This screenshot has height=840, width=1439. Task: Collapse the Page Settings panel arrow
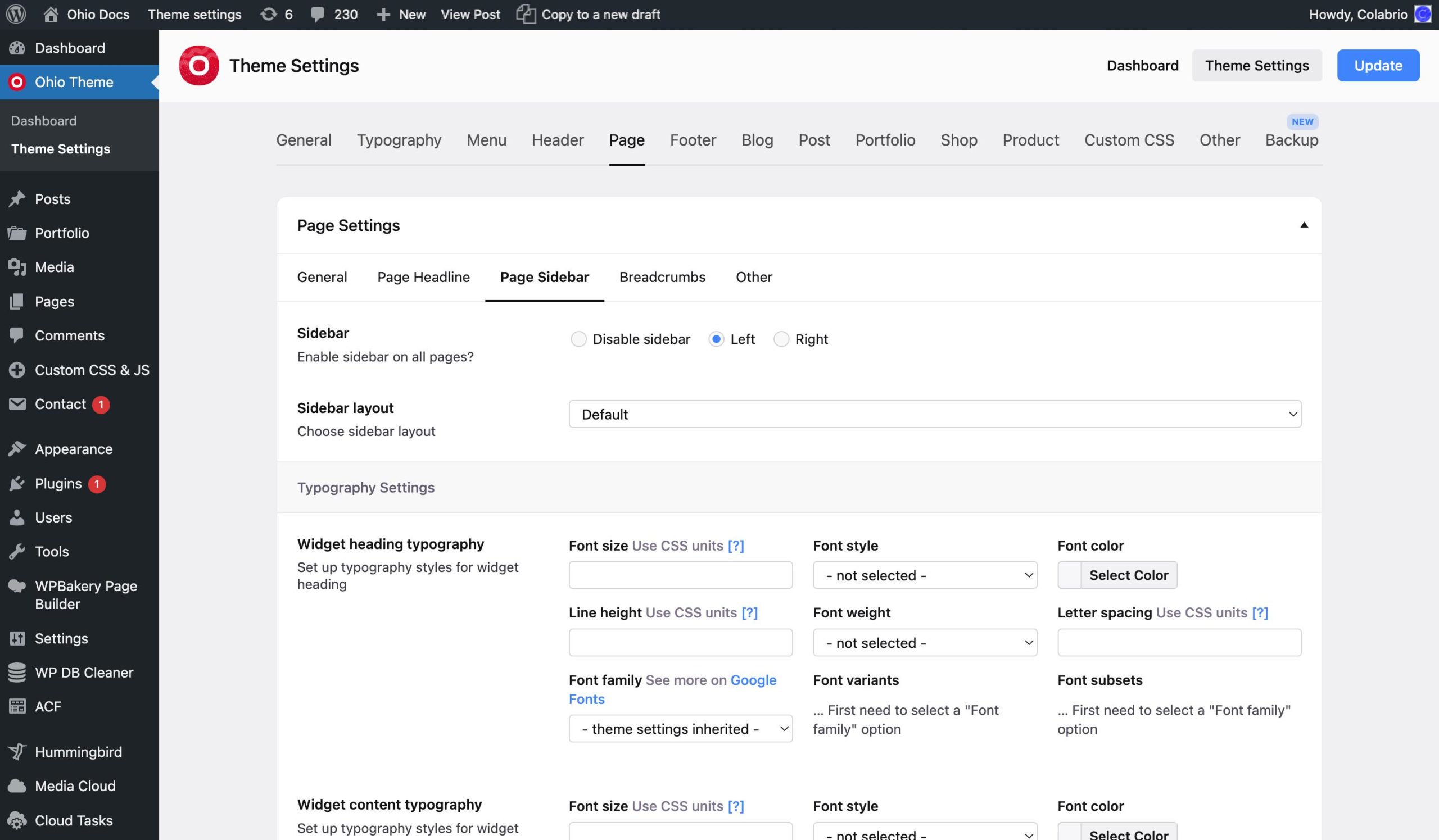tap(1304, 225)
